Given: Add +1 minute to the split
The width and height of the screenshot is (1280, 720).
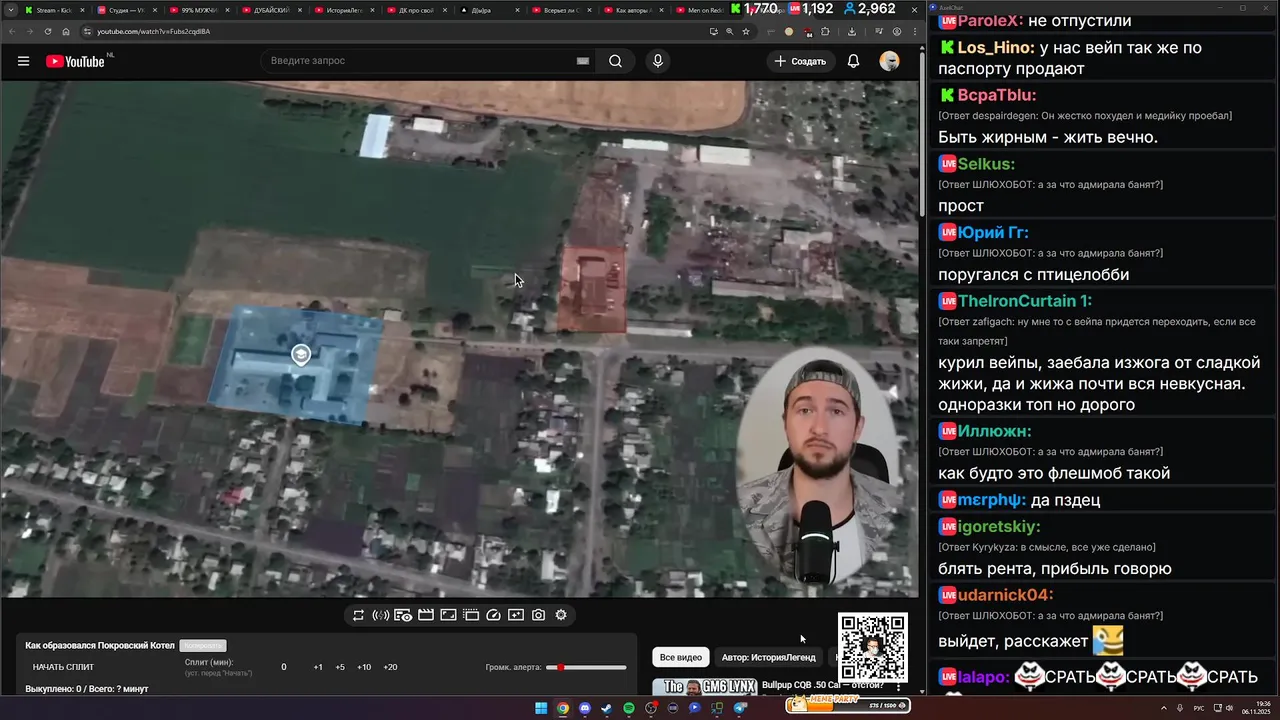Looking at the screenshot, I should point(318,667).
